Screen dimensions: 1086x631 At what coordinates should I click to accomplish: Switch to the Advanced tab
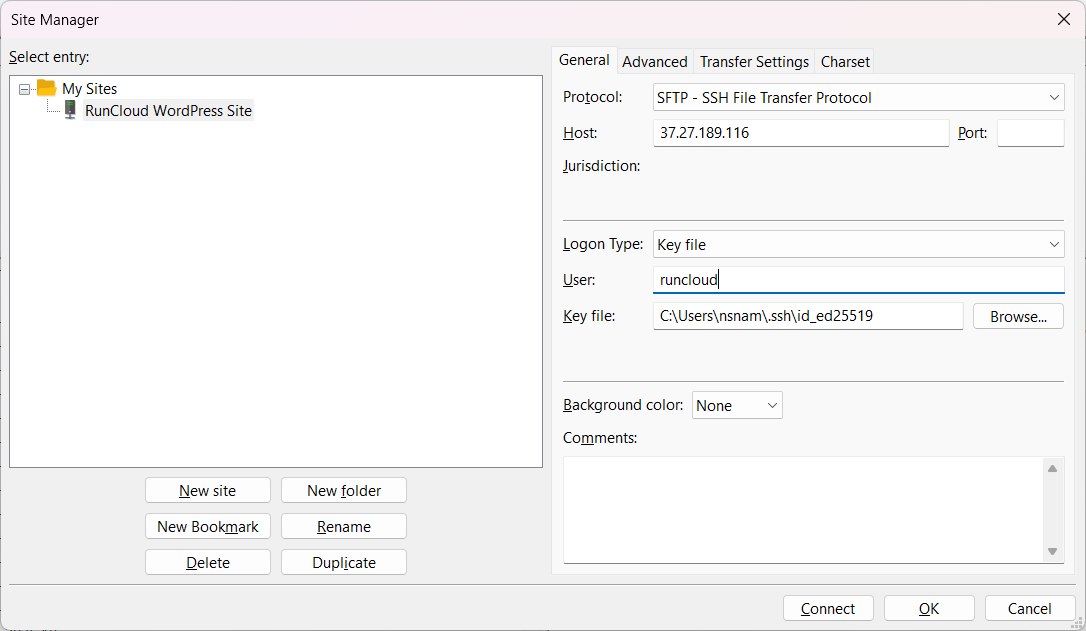655,62
